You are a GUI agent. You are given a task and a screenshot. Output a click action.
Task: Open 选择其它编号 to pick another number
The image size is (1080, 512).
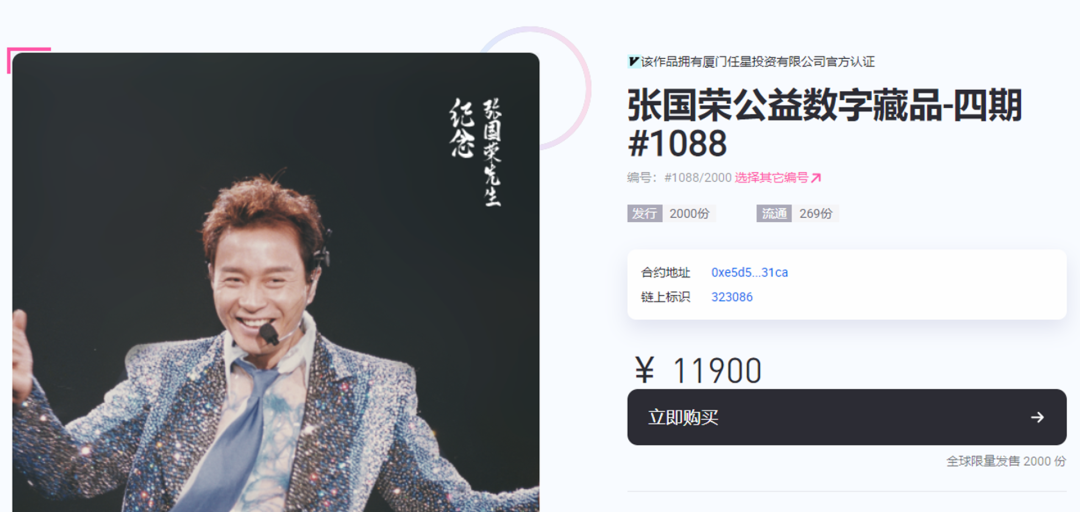point(771,178)
